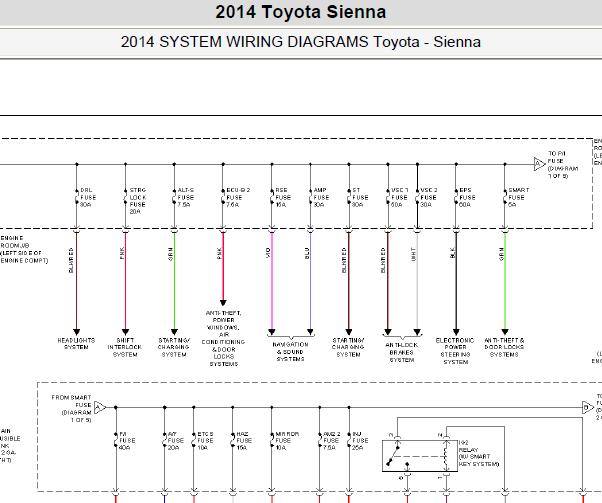The height and width of the screenshot is (503, 602).
Task: Select the ANTI-THEFT, POWER WINDOWS, AIR CONDITIONING label
Action: pos(223,338)
